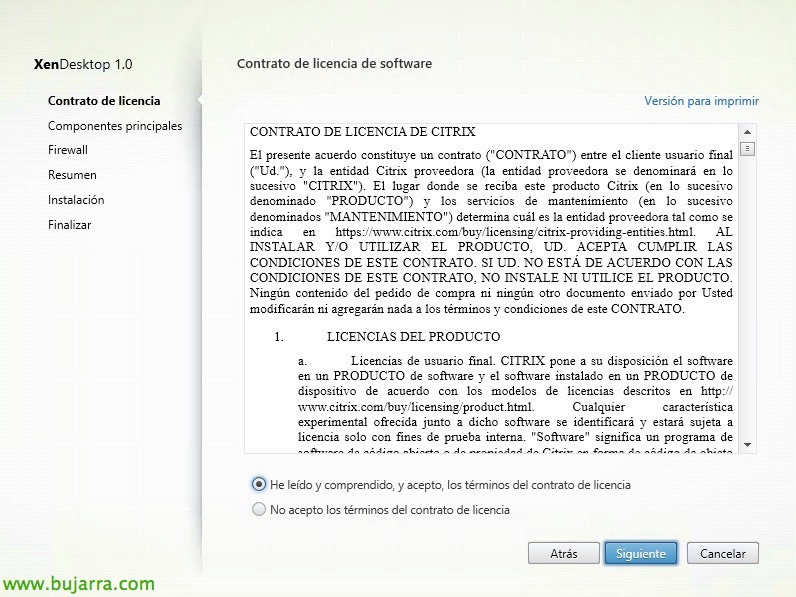Screen dimensions: 796x597
Task: Click the scrollbar track below the thumb
Action: coord(747,297)
